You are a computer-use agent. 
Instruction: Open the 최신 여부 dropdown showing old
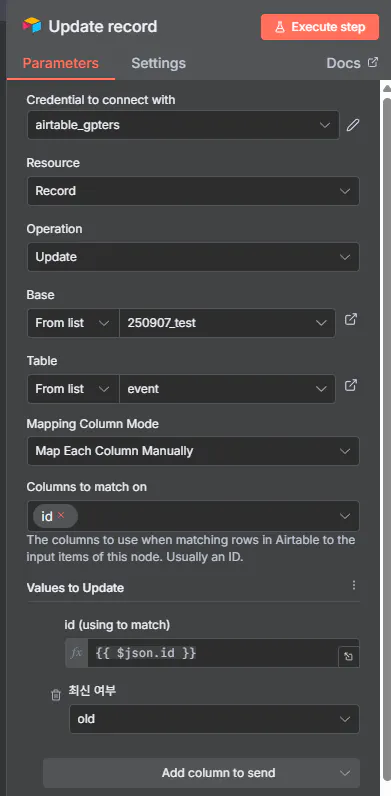(214, 719)
